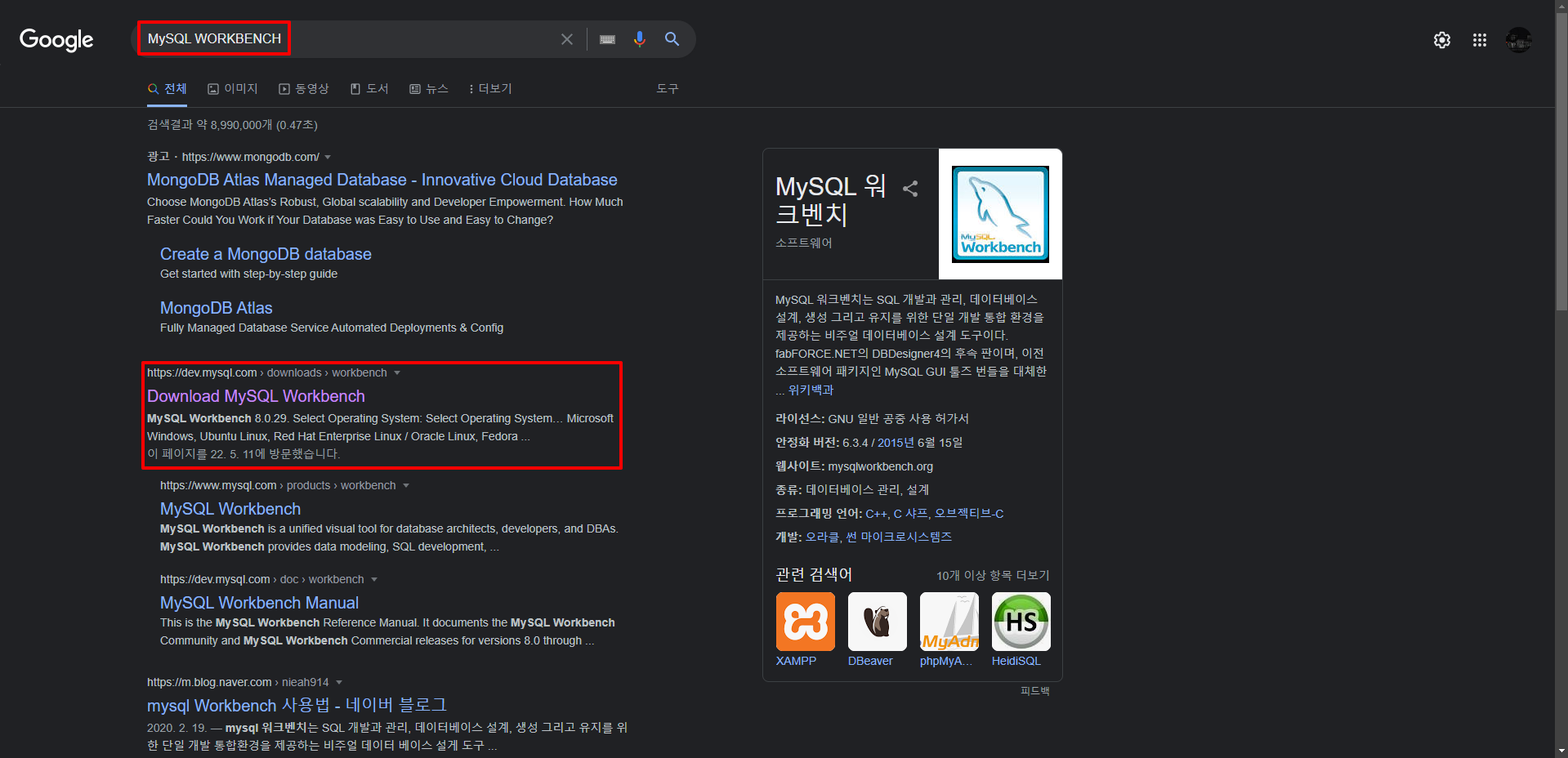Expand dropdown arrow beside downloads › workbench URL
Image resolution: width=1568 pixels, height=758 pixels.
tap(397, 372)
